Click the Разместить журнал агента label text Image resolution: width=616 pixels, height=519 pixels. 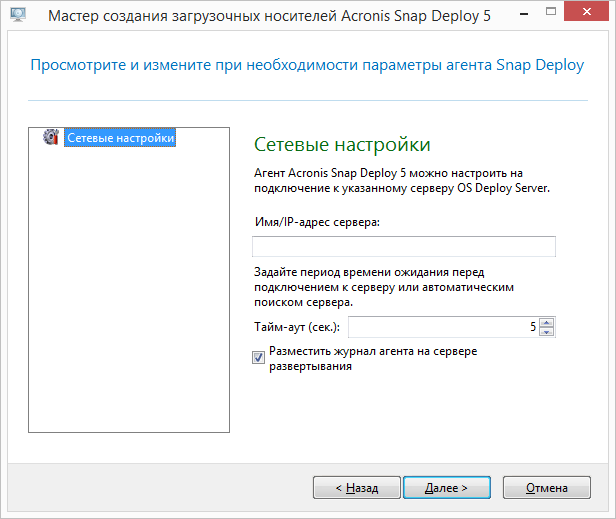point(373,358)
